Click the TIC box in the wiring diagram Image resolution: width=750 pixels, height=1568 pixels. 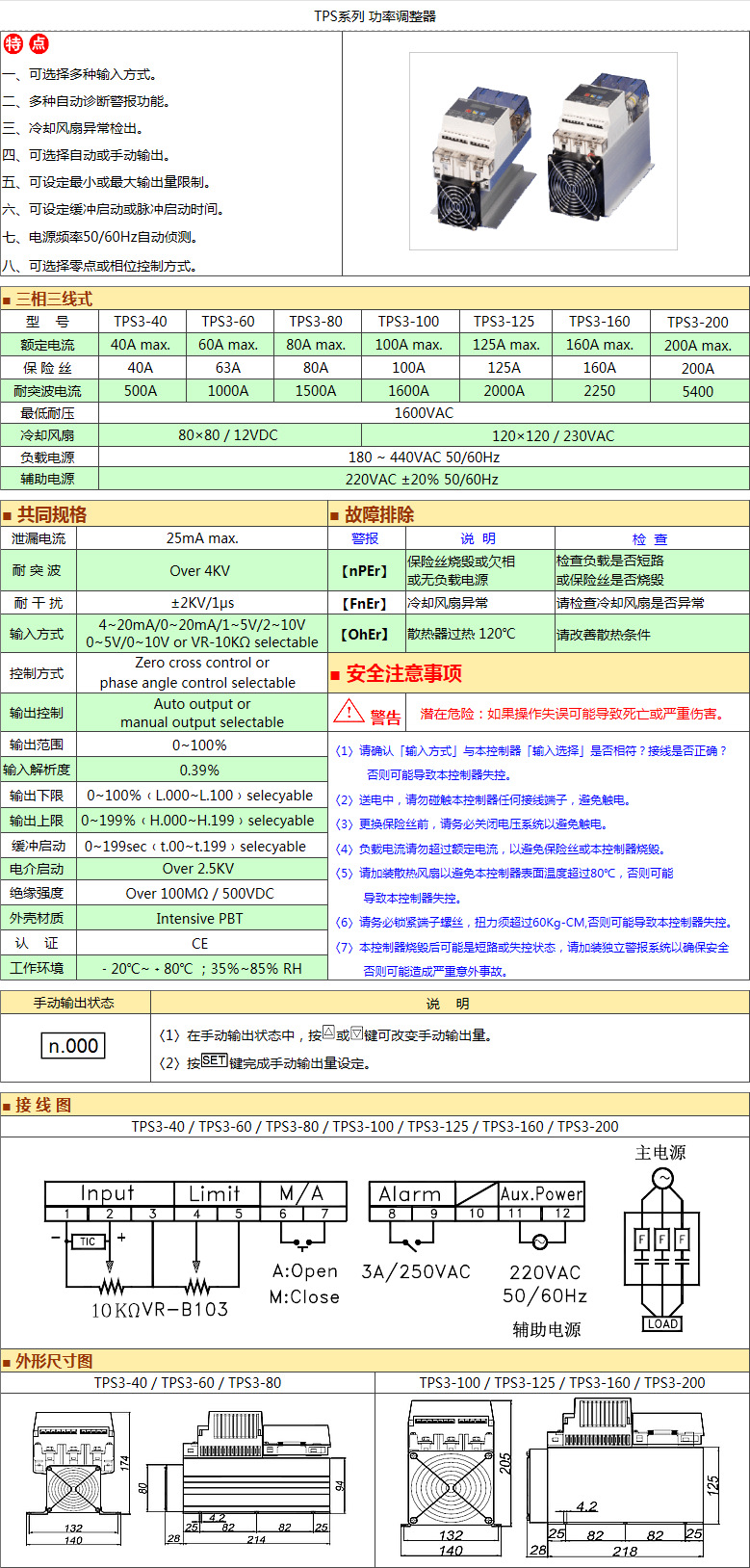click(x=88, y=1241)
